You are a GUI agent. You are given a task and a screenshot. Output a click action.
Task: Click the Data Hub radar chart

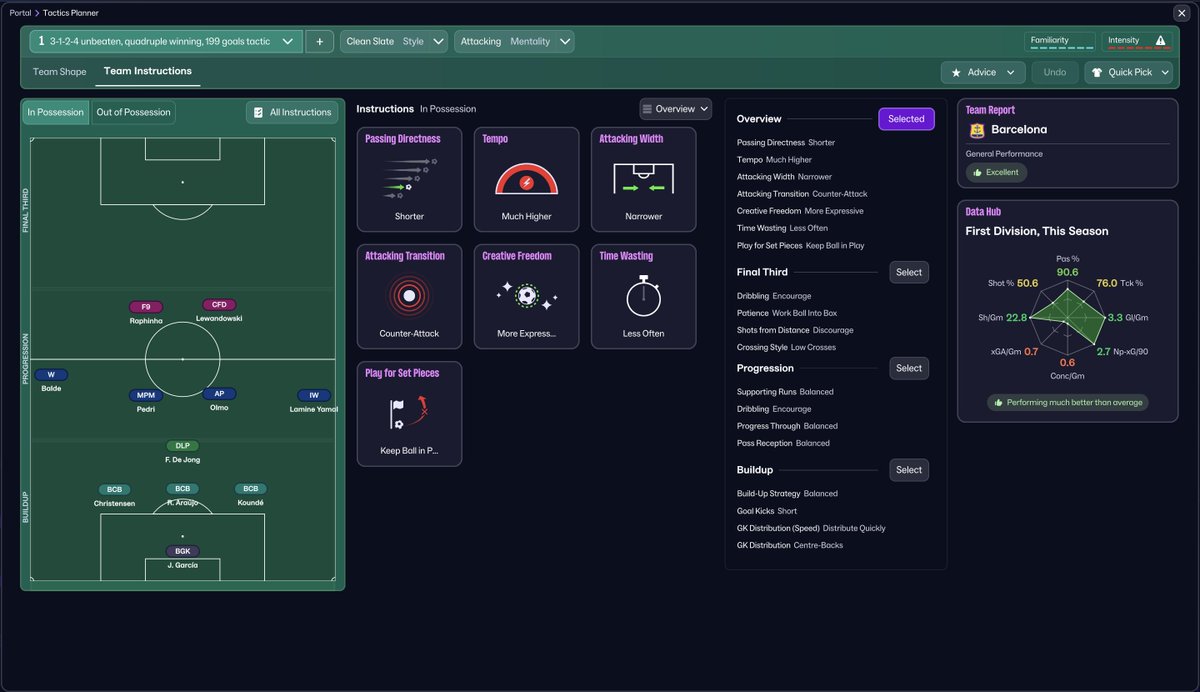1067,320
